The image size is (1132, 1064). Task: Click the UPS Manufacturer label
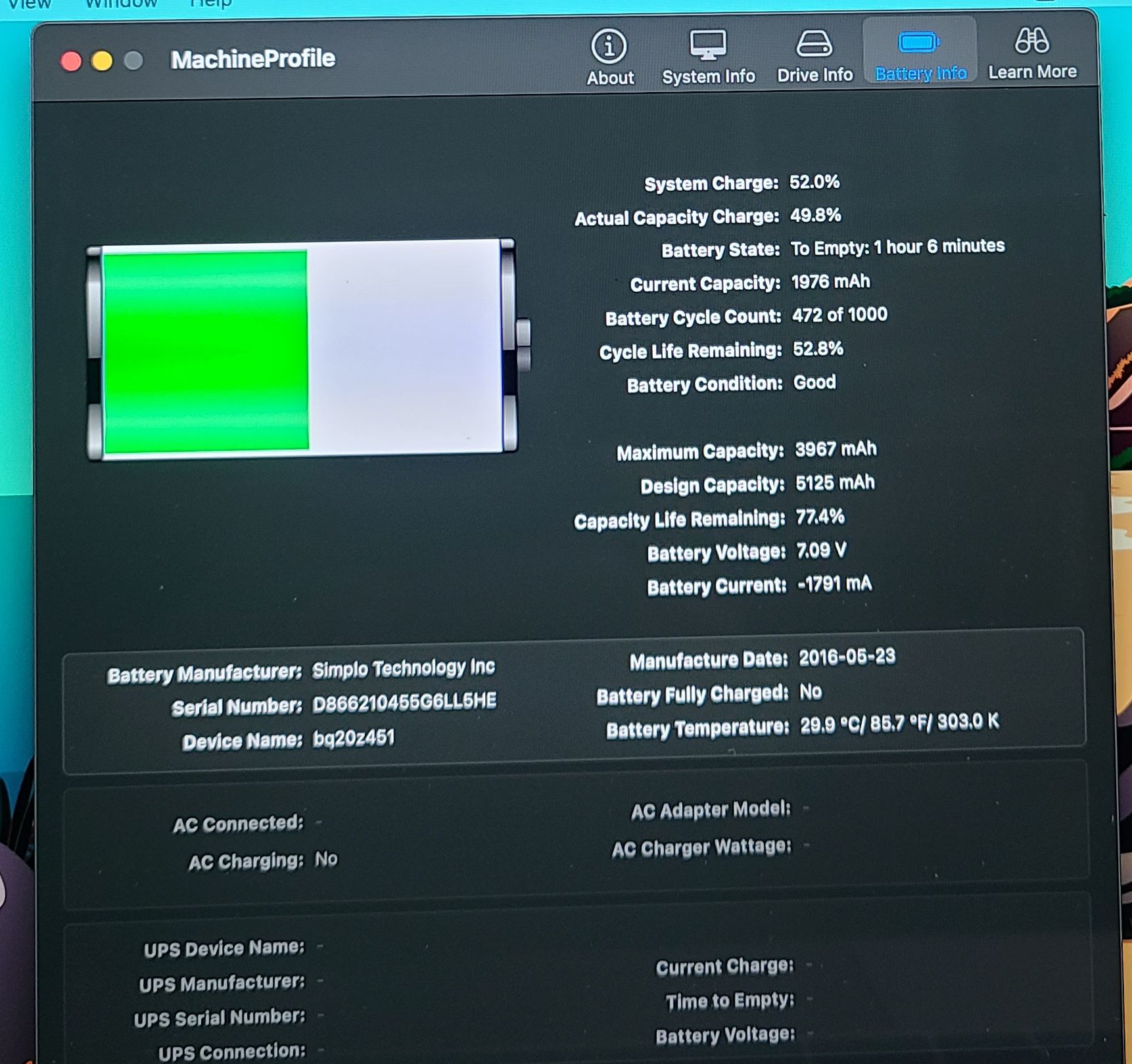222,983
